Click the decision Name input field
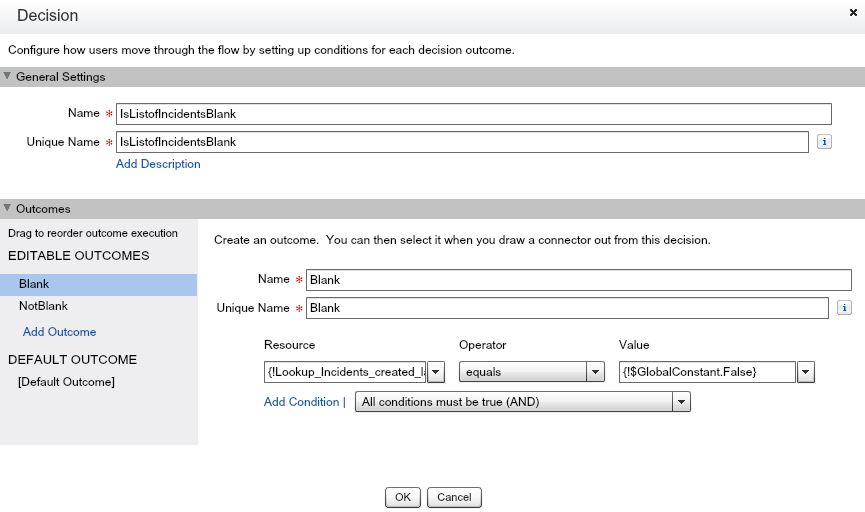This screenshot has width=865, height=512. point(473,114)
